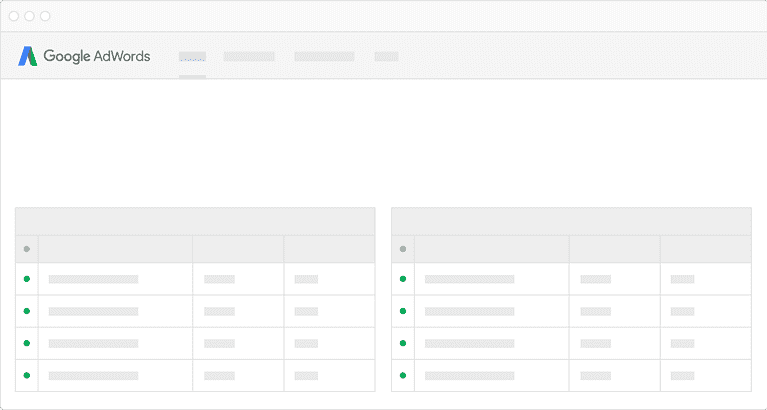767x410 pixels.
Task: Click last column value in left table's third row
Action: [x=306, y=343]
